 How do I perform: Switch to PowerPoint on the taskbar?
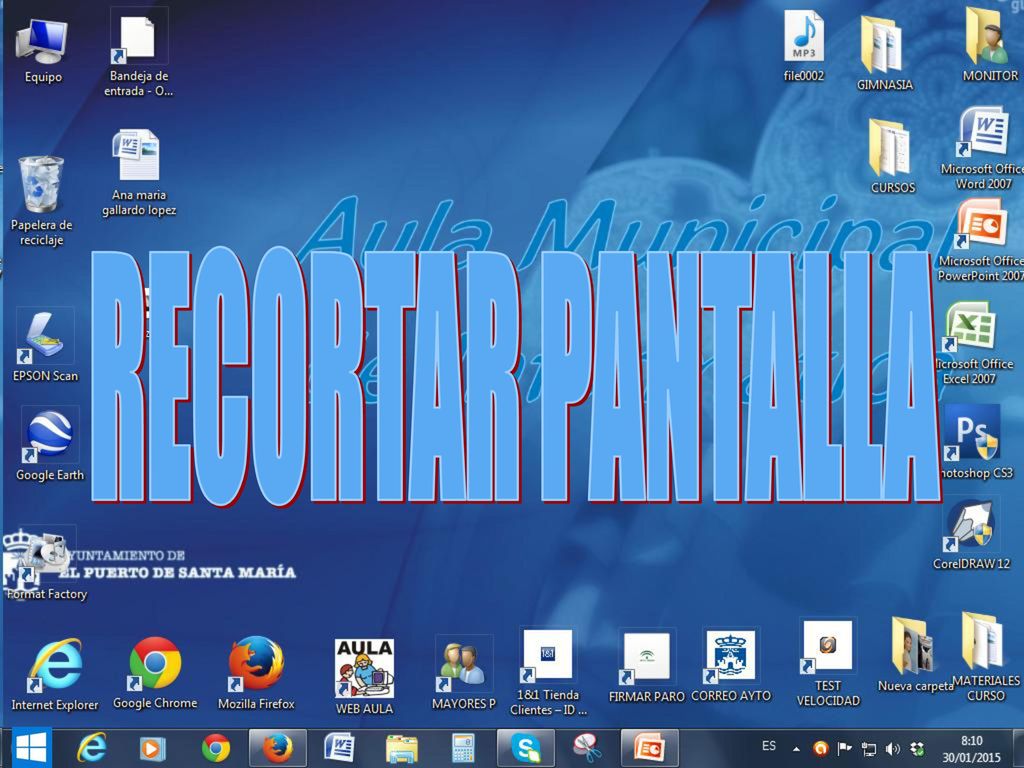click(649, 748)
